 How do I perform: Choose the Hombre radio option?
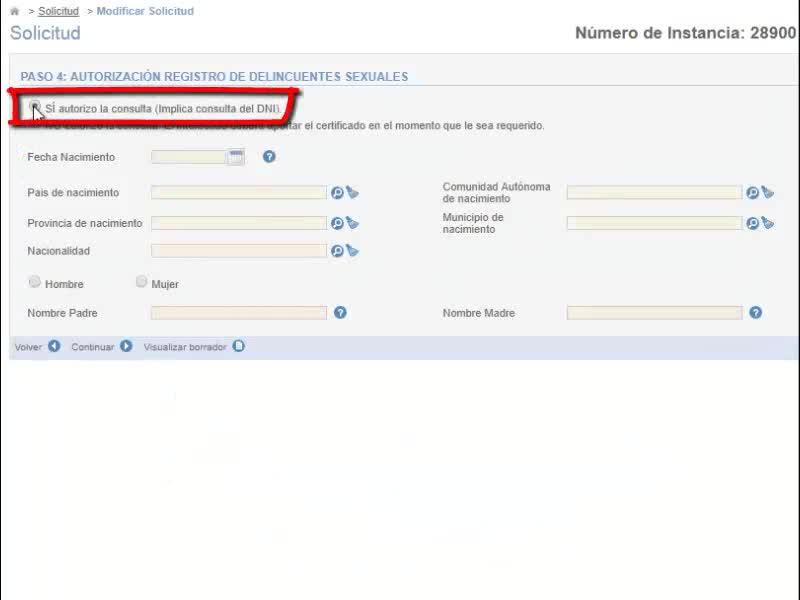coord(35,282)
